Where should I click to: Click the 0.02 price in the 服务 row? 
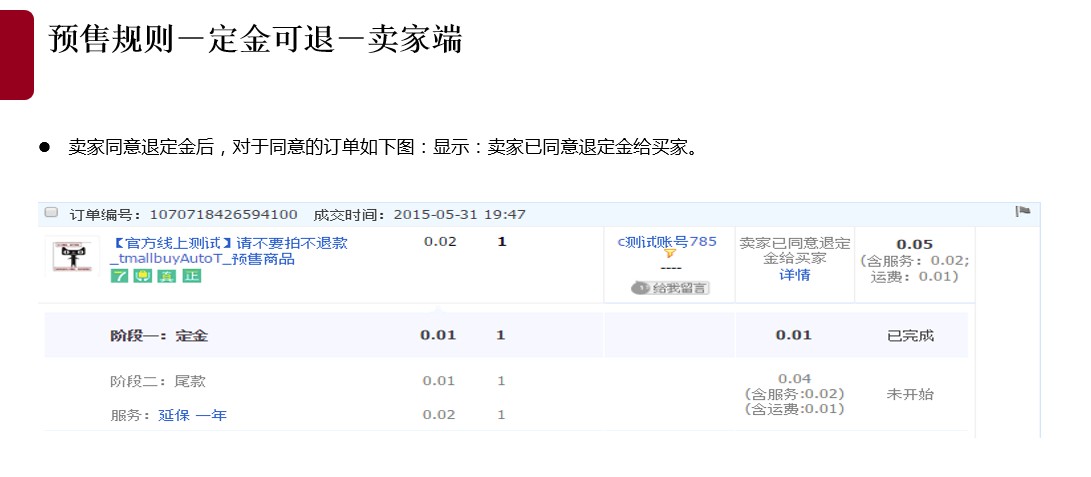click(439, 414)
